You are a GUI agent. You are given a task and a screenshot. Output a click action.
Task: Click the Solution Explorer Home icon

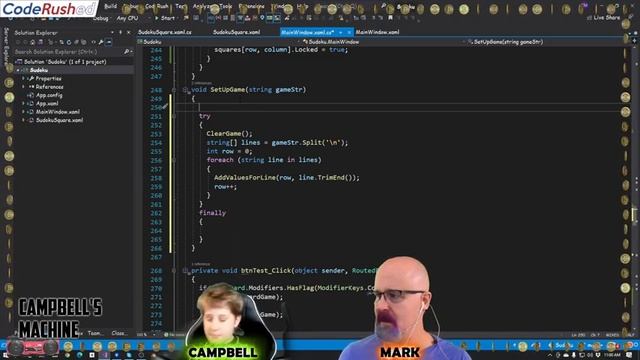tap(33, 42)
